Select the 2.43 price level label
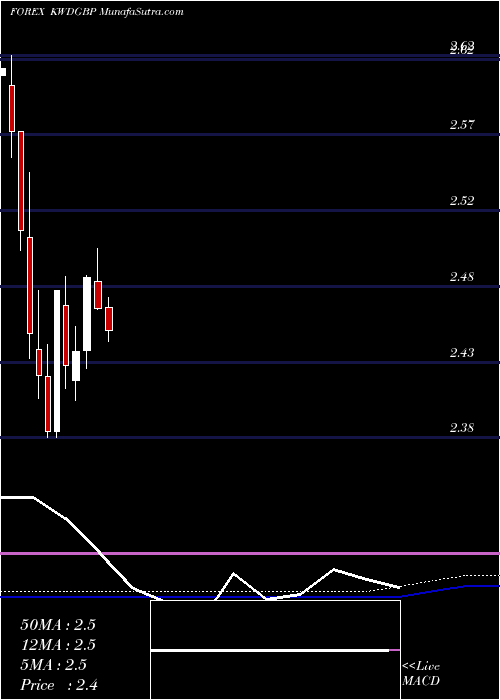 (462, 353)
